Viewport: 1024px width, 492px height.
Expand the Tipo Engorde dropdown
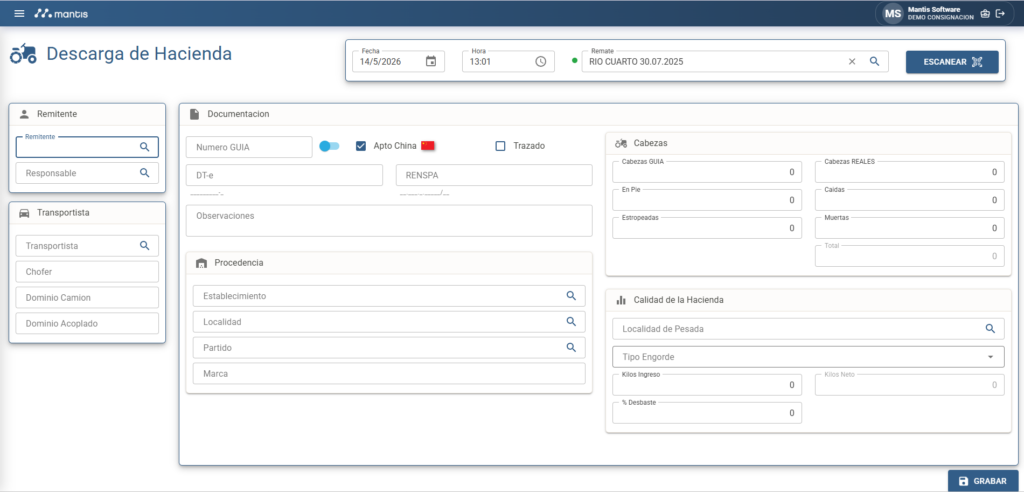click(x=808, y=357)
